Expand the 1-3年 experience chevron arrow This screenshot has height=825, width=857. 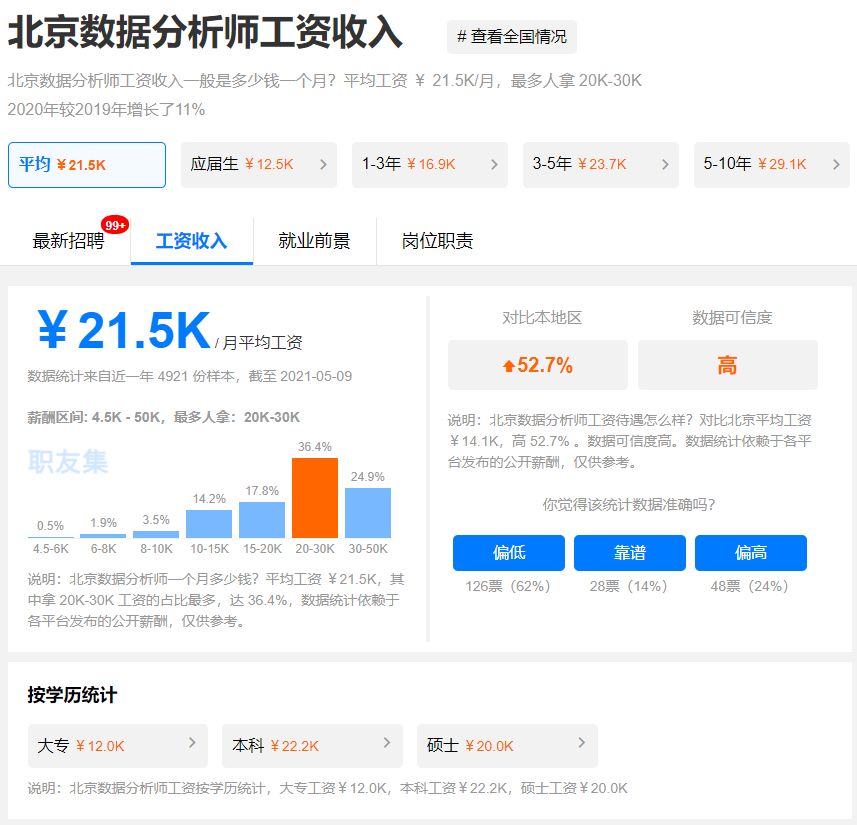pos(494,165)
